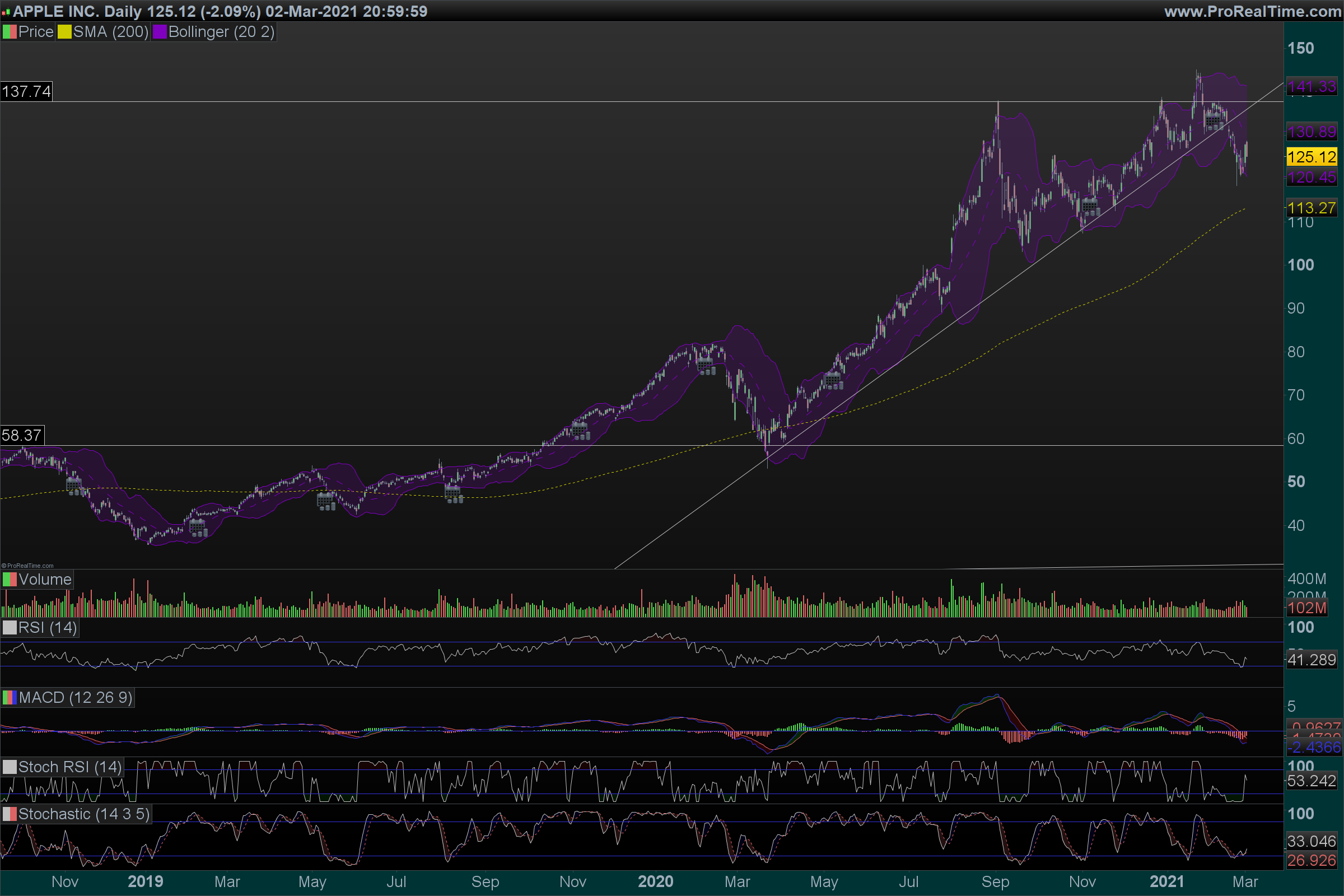This screenshot has width=1344, height=896.
Task: Select the RSI (14) panel label
Action: 48,627
